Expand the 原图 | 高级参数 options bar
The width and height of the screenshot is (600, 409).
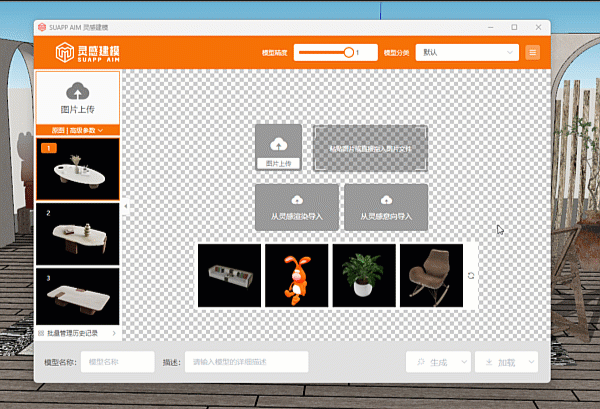(78, 131)
